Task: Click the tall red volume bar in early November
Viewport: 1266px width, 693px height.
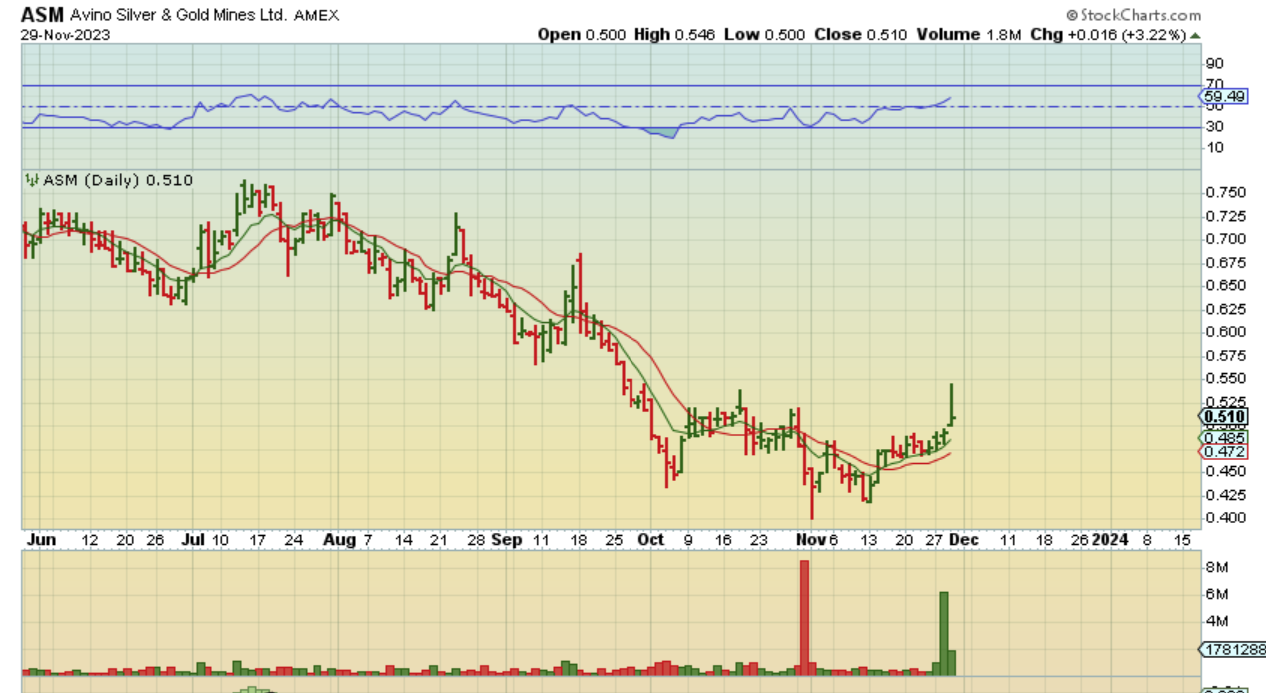Action: pyautogui.click(x=804, y=616)
